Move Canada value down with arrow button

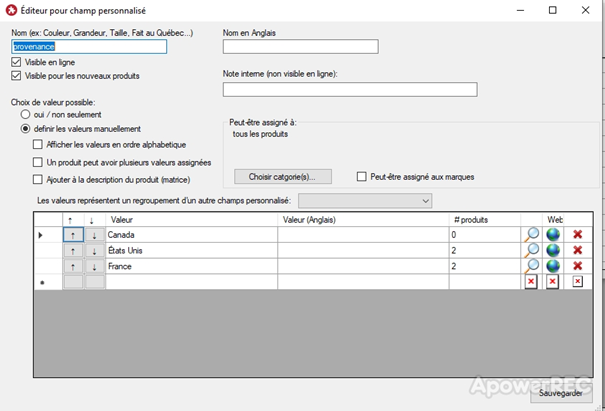click(95, 235)
